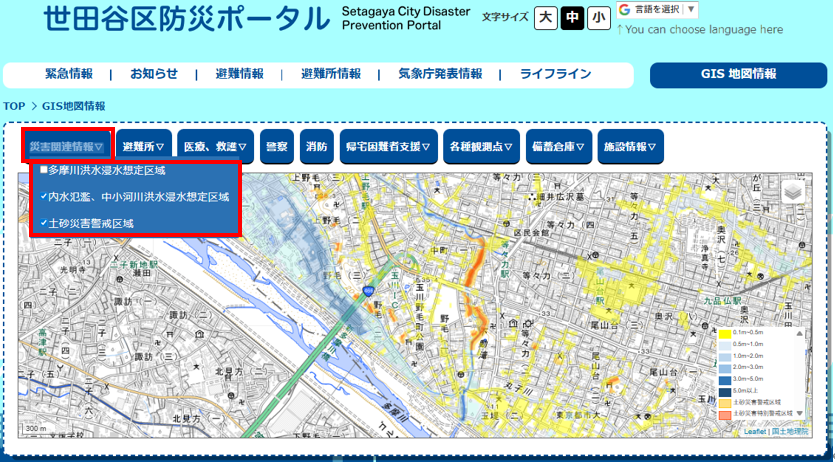The height and width of the screenshot is (463, 835).
Task: Click the legend scroll down arrow
Action: pyautogui.click(x=799, y=413)
